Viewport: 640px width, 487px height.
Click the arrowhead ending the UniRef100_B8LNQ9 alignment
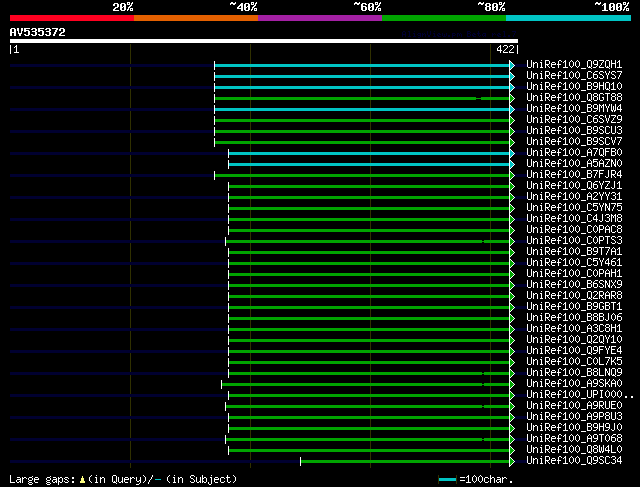tap(512, 373)
